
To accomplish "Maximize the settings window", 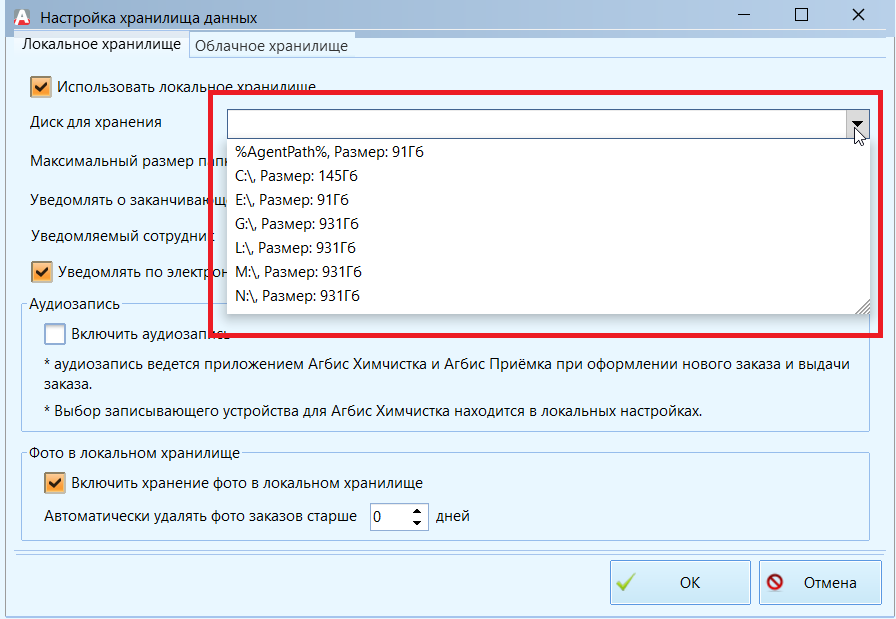I will coord(801,15).
